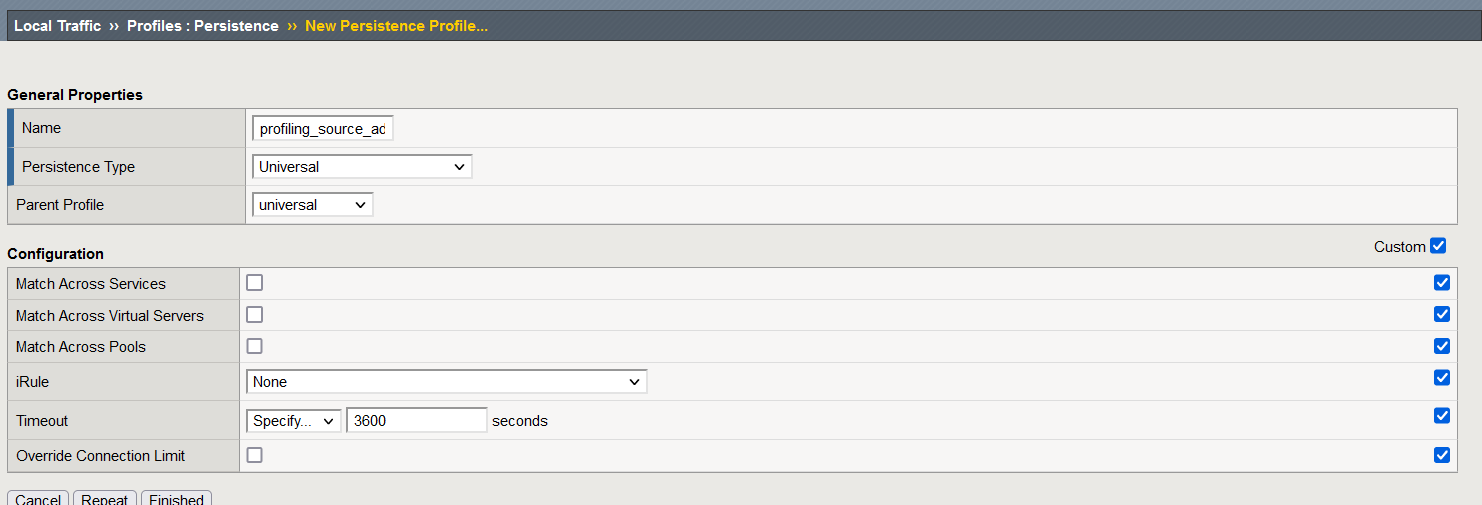Click the Name input field

323,129
